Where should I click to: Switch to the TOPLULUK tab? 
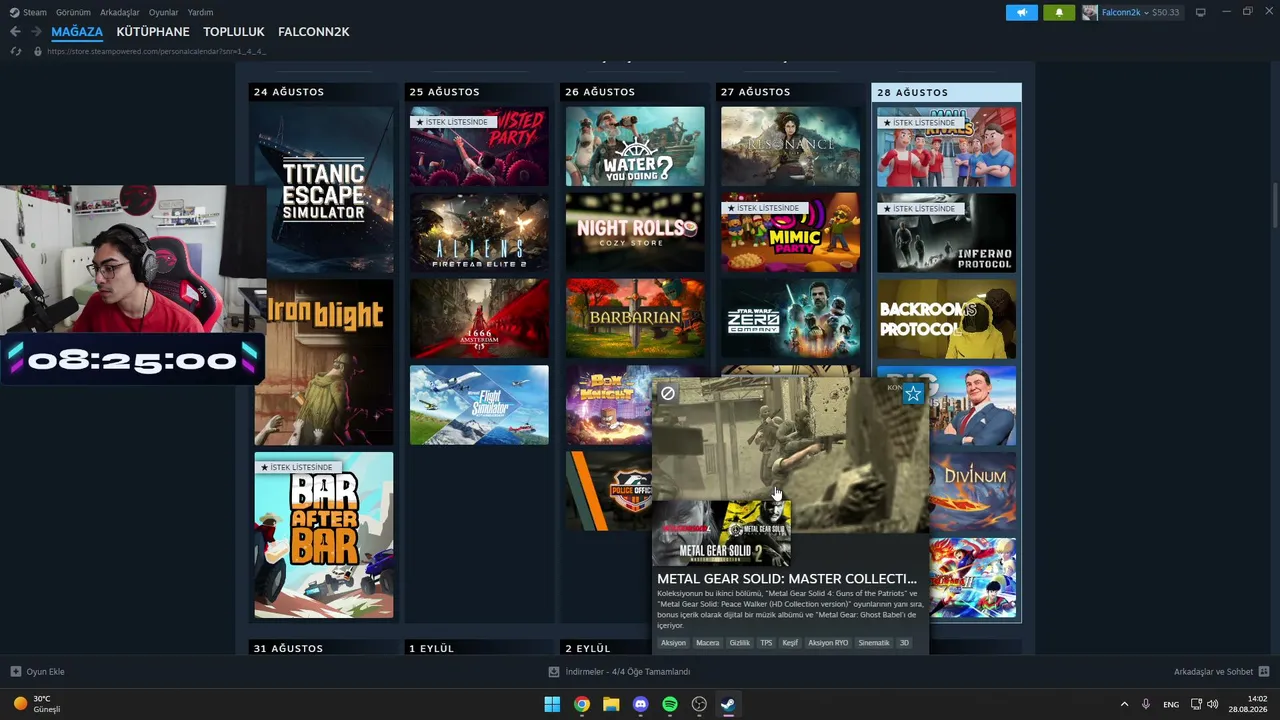[x=234, y=32]
